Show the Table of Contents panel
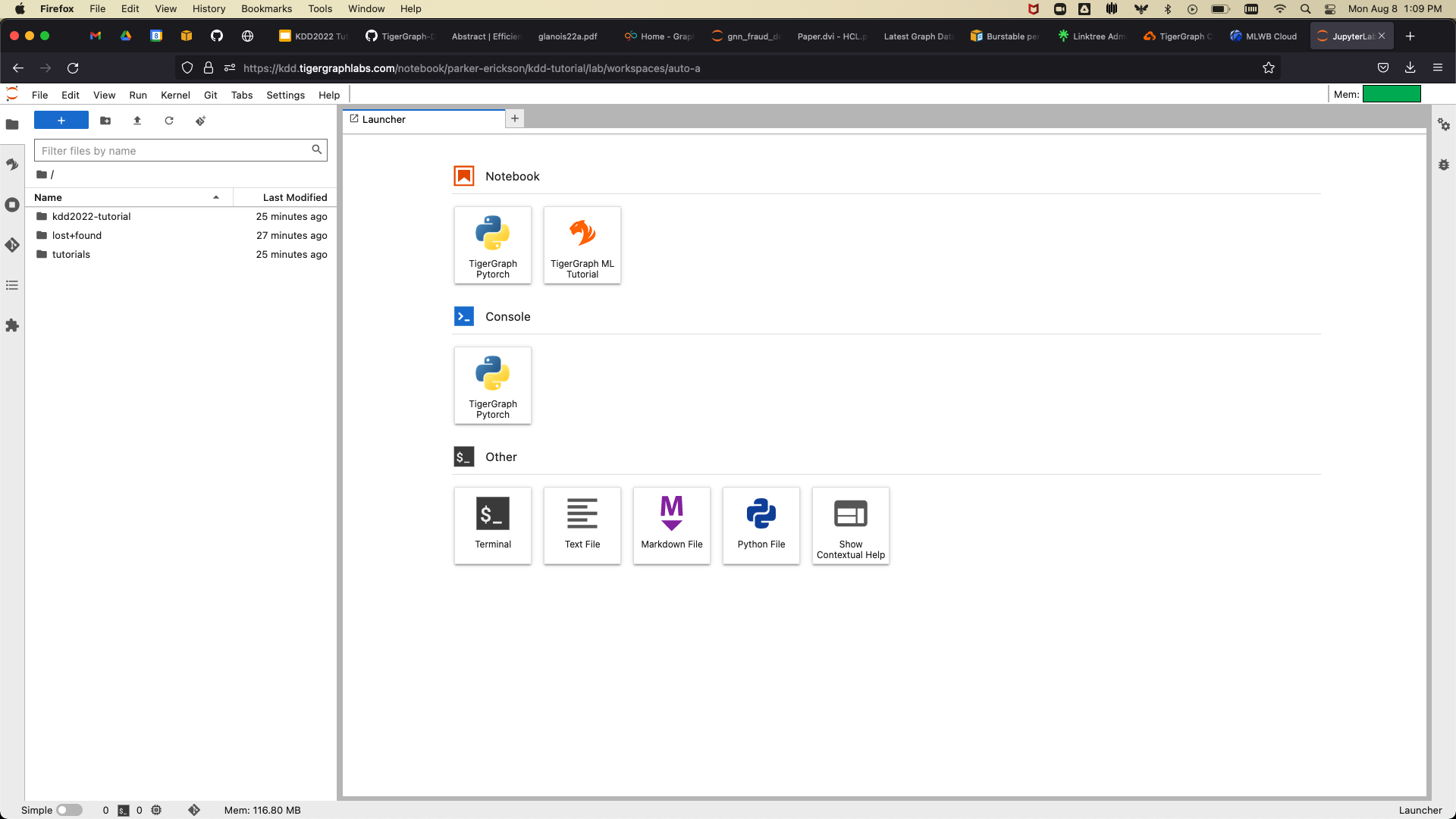 [x=12, y=285]
